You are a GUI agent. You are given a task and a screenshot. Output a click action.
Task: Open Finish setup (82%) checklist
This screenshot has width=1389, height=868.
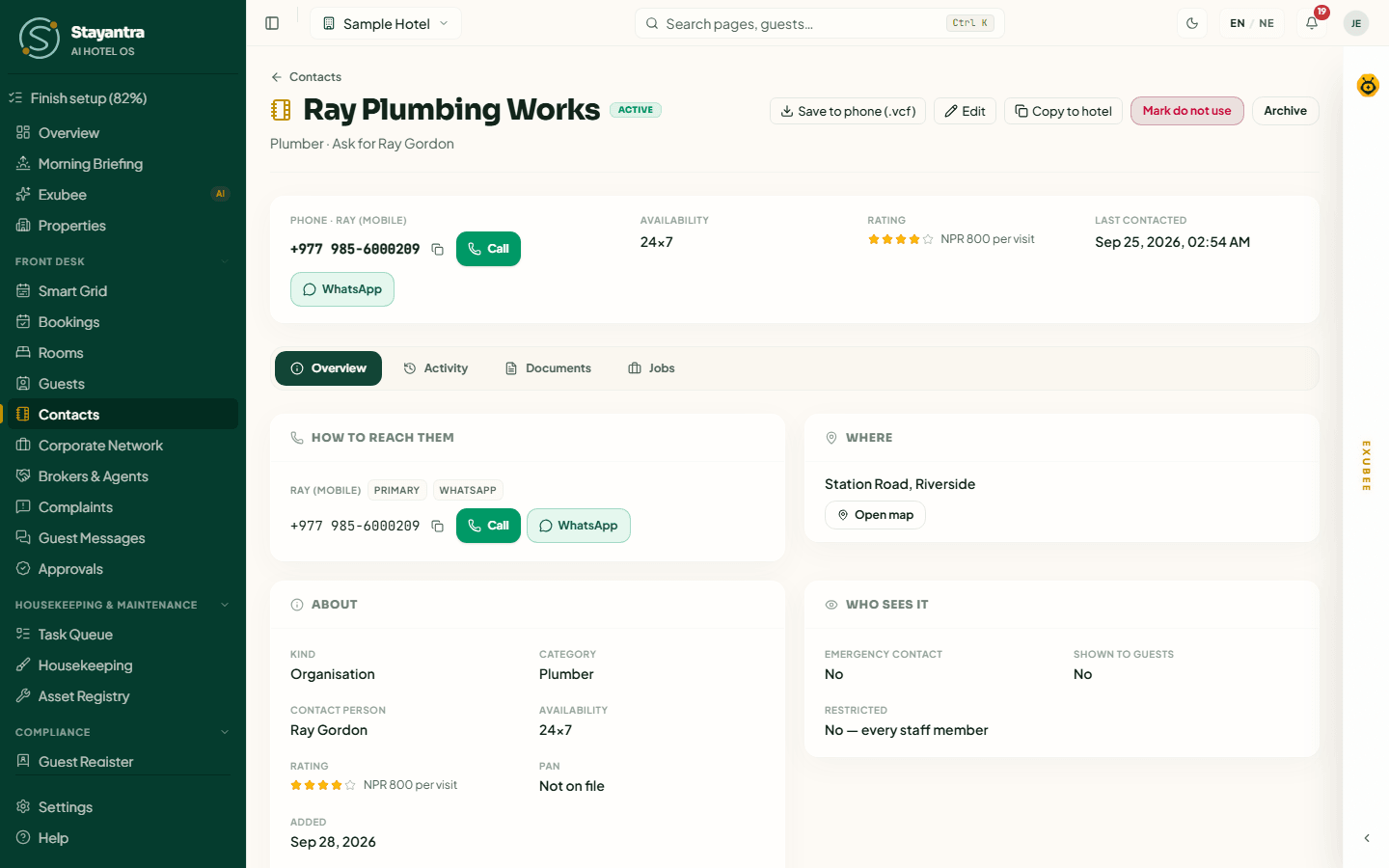click(x=123, y=98)
